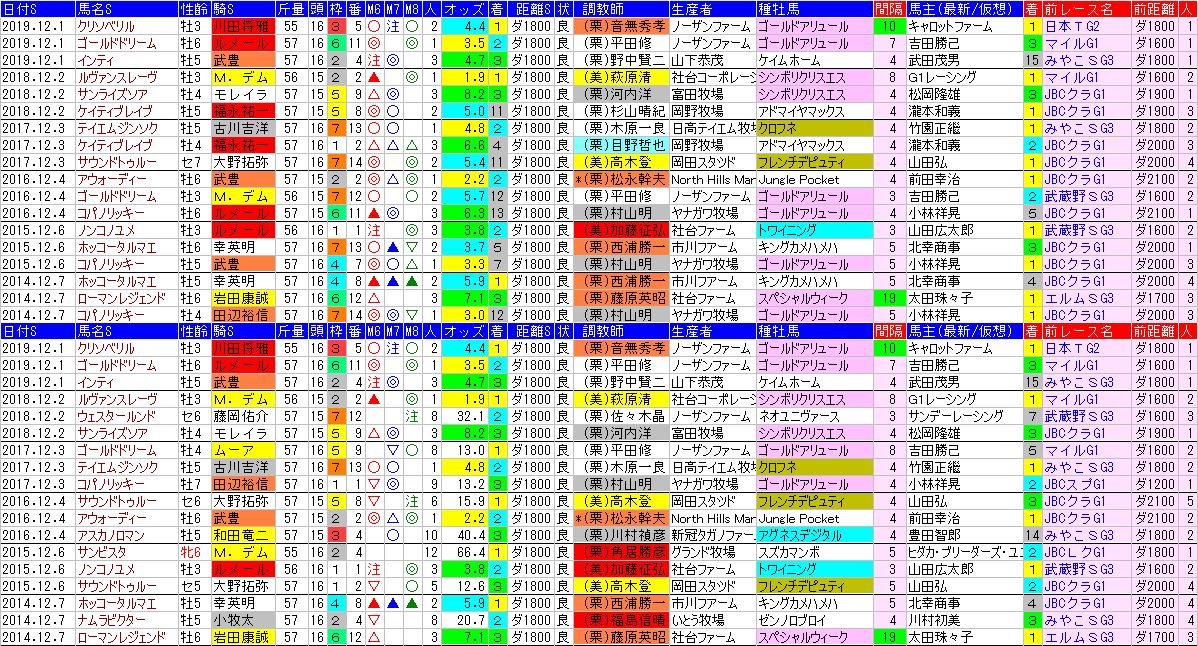Click odds value 13.0
The width and height of the screenshot is (1198, 646).
point(471,451)
